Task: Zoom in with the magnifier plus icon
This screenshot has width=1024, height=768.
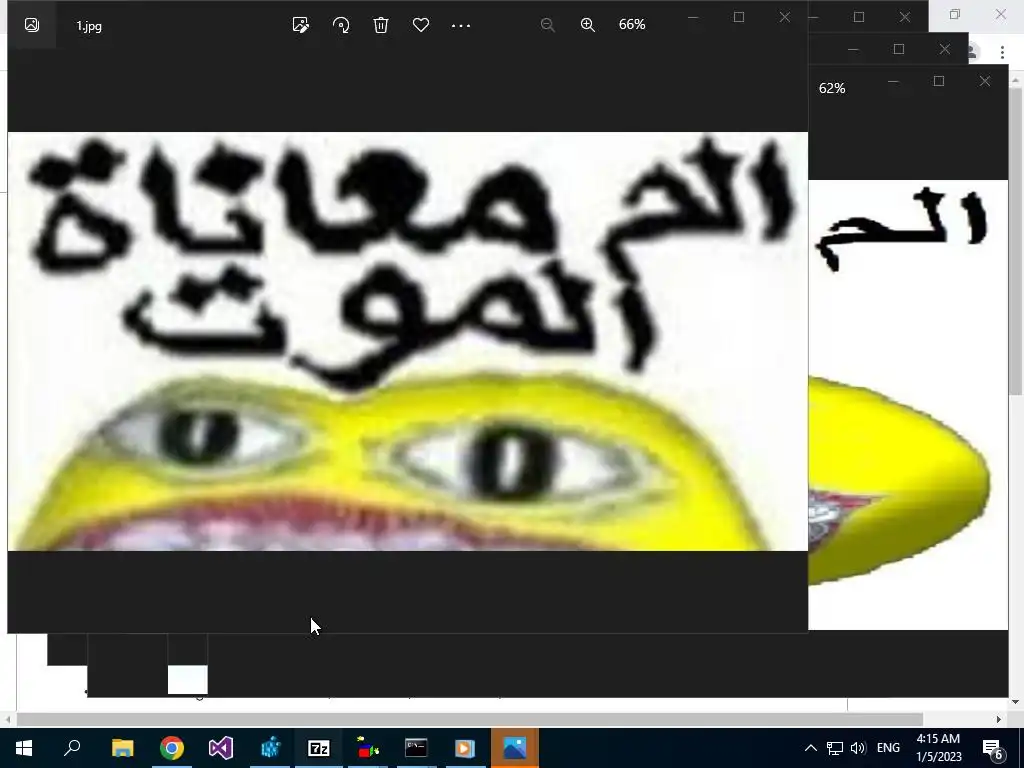Action: pos(587,25)
